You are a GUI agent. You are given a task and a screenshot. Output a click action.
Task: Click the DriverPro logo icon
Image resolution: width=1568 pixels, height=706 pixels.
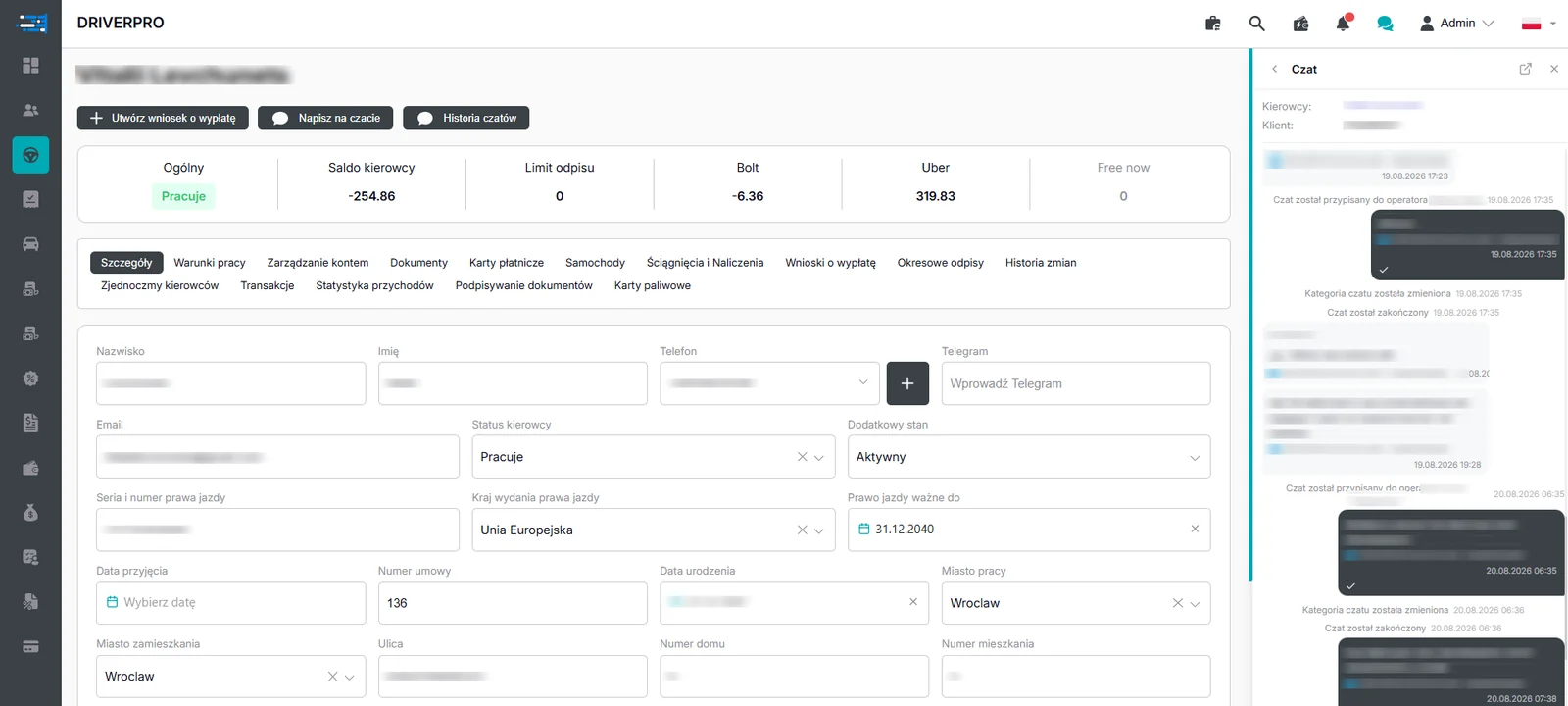point(32,23)
